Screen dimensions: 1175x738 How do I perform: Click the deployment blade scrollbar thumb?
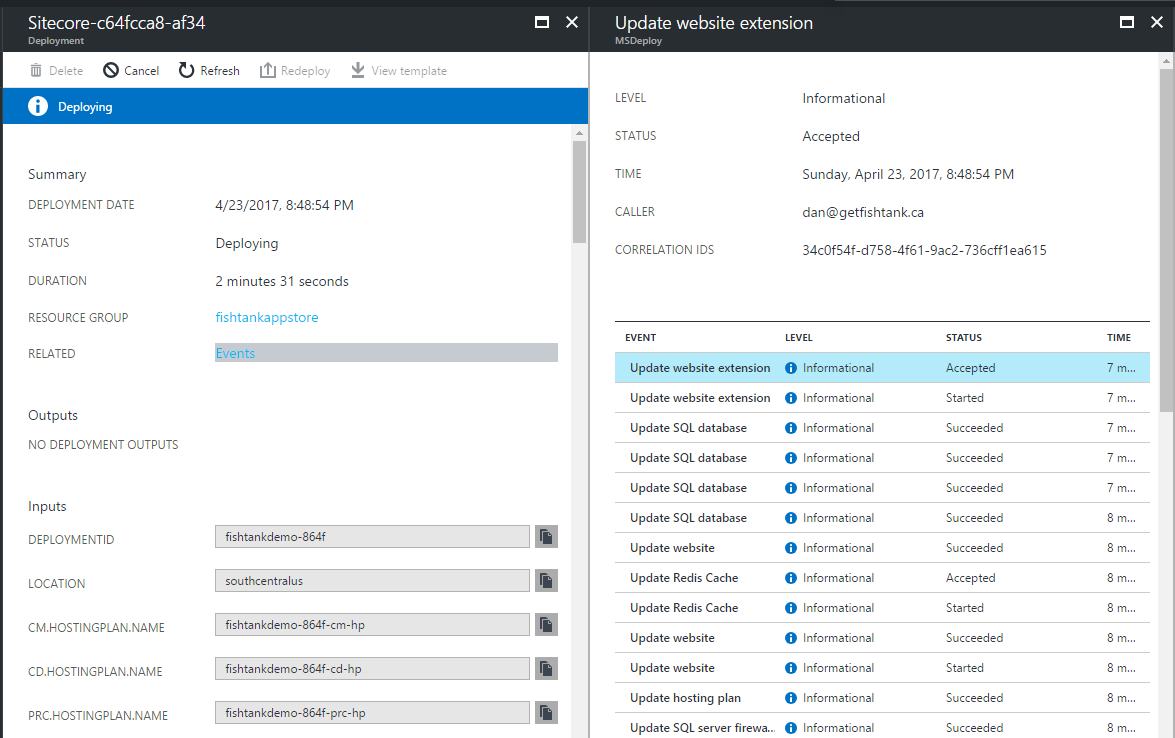tap(579, 192)
